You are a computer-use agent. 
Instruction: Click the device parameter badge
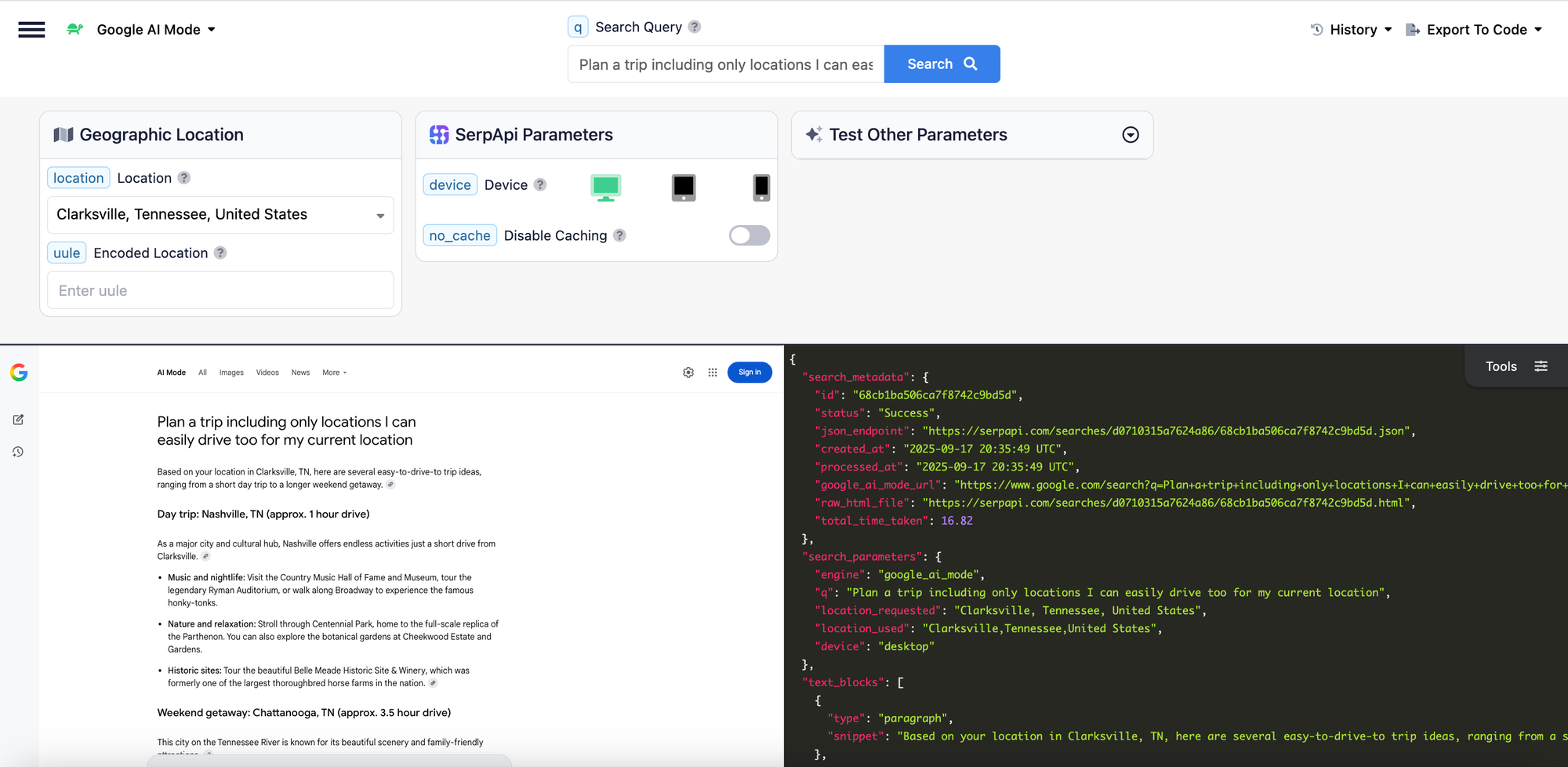450,185
